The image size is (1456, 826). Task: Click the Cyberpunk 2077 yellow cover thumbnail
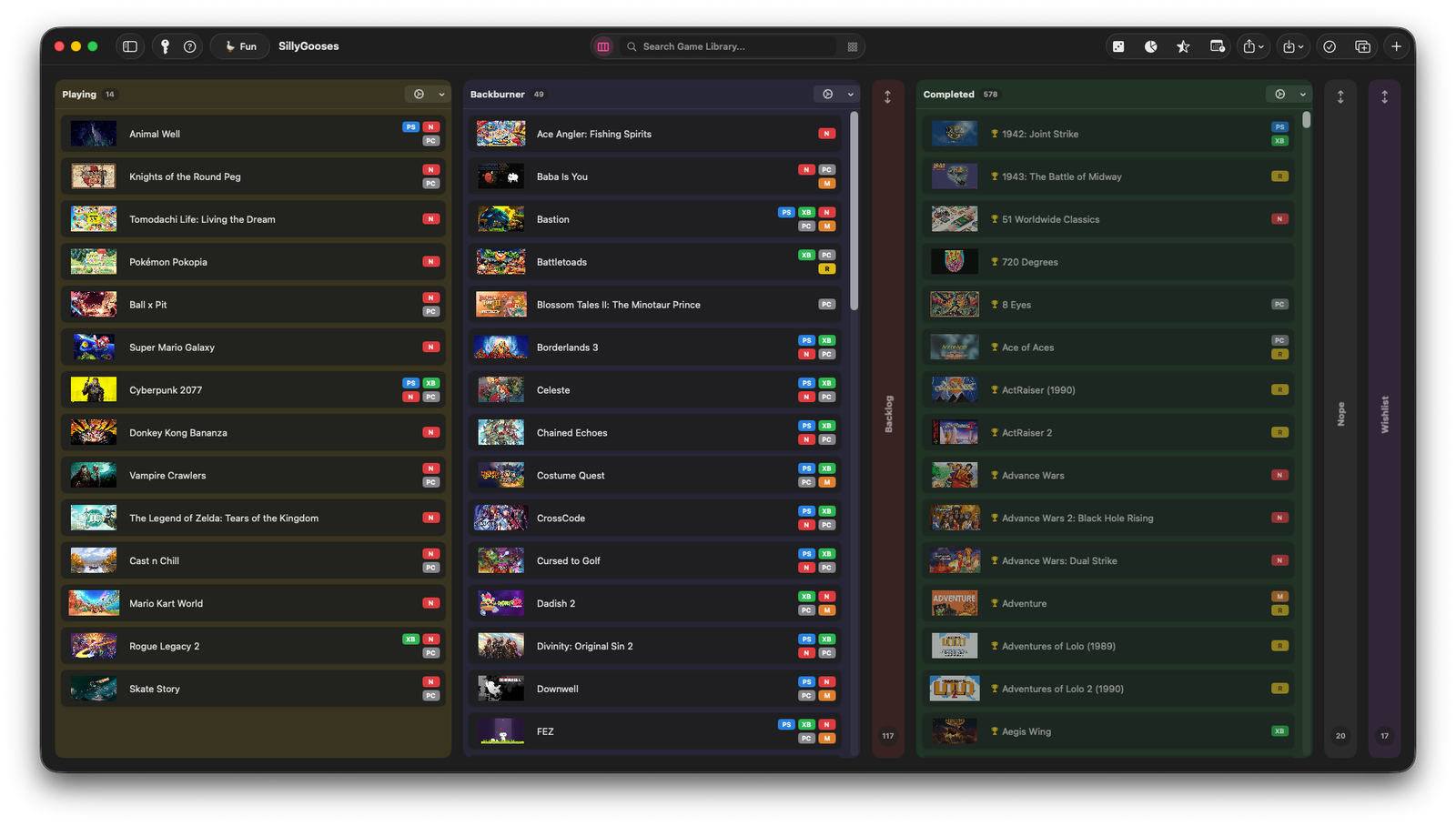pos(94,389)
